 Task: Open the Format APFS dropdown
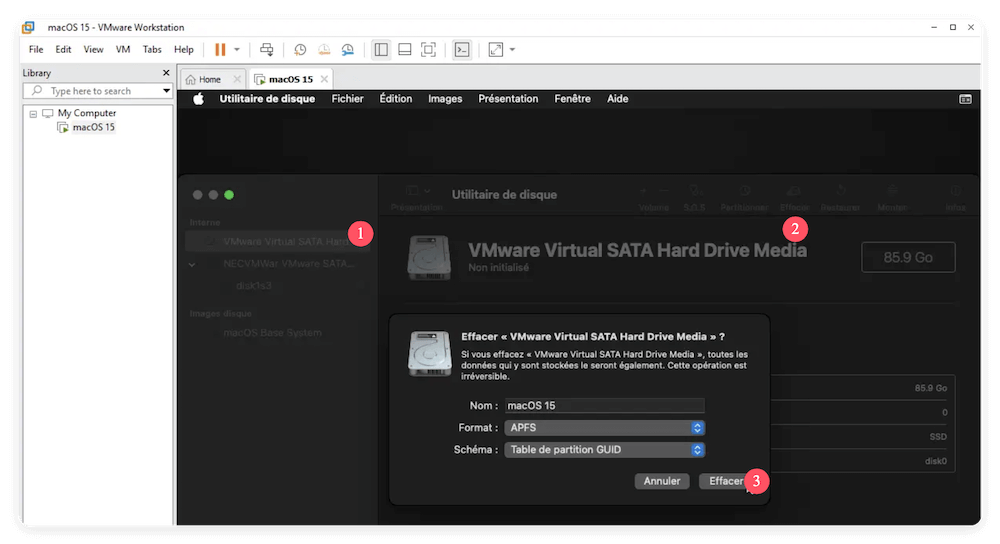(x=605, y=428)
